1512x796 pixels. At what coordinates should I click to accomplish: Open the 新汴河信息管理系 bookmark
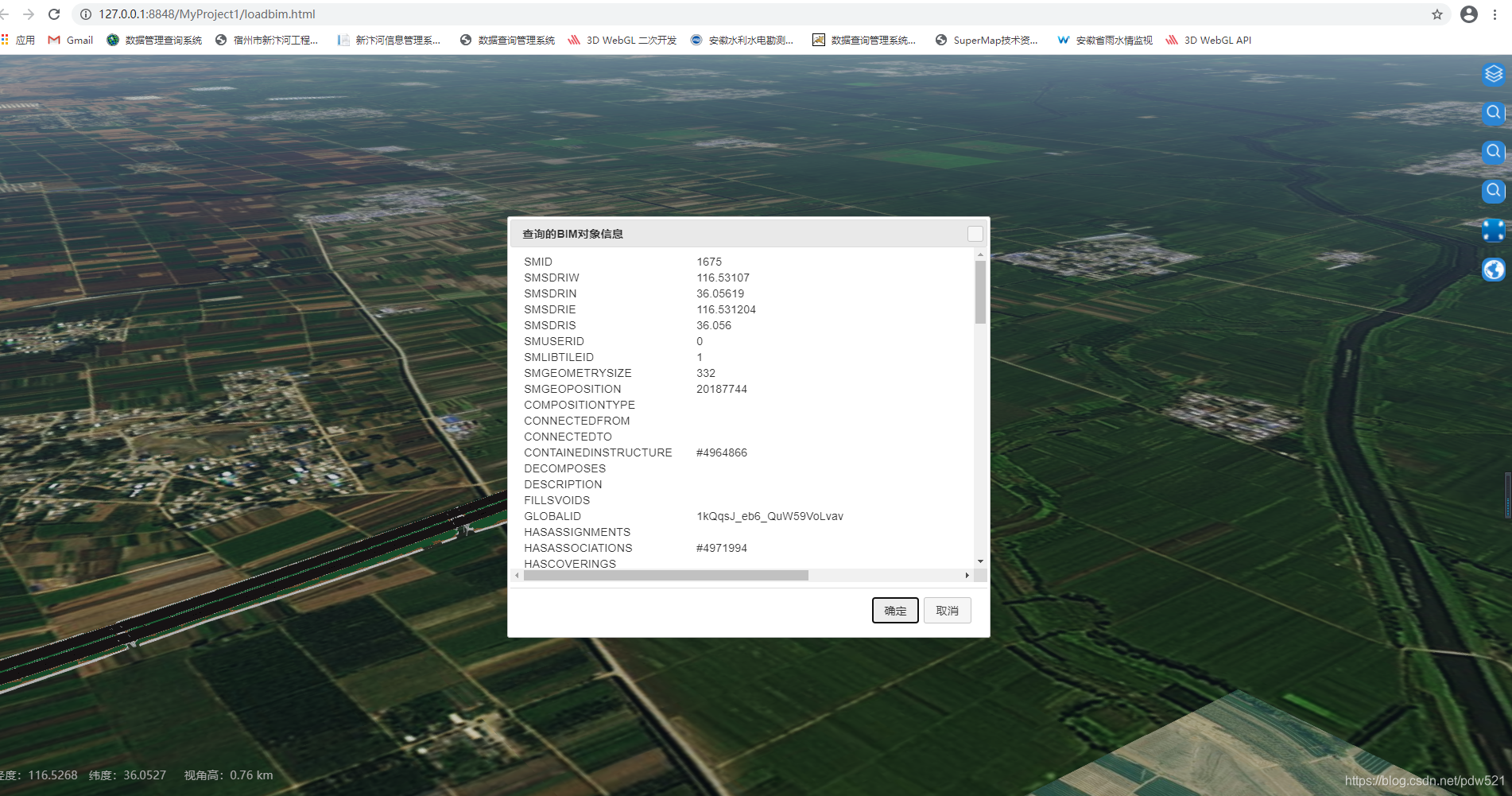click(x=389, y=40)
